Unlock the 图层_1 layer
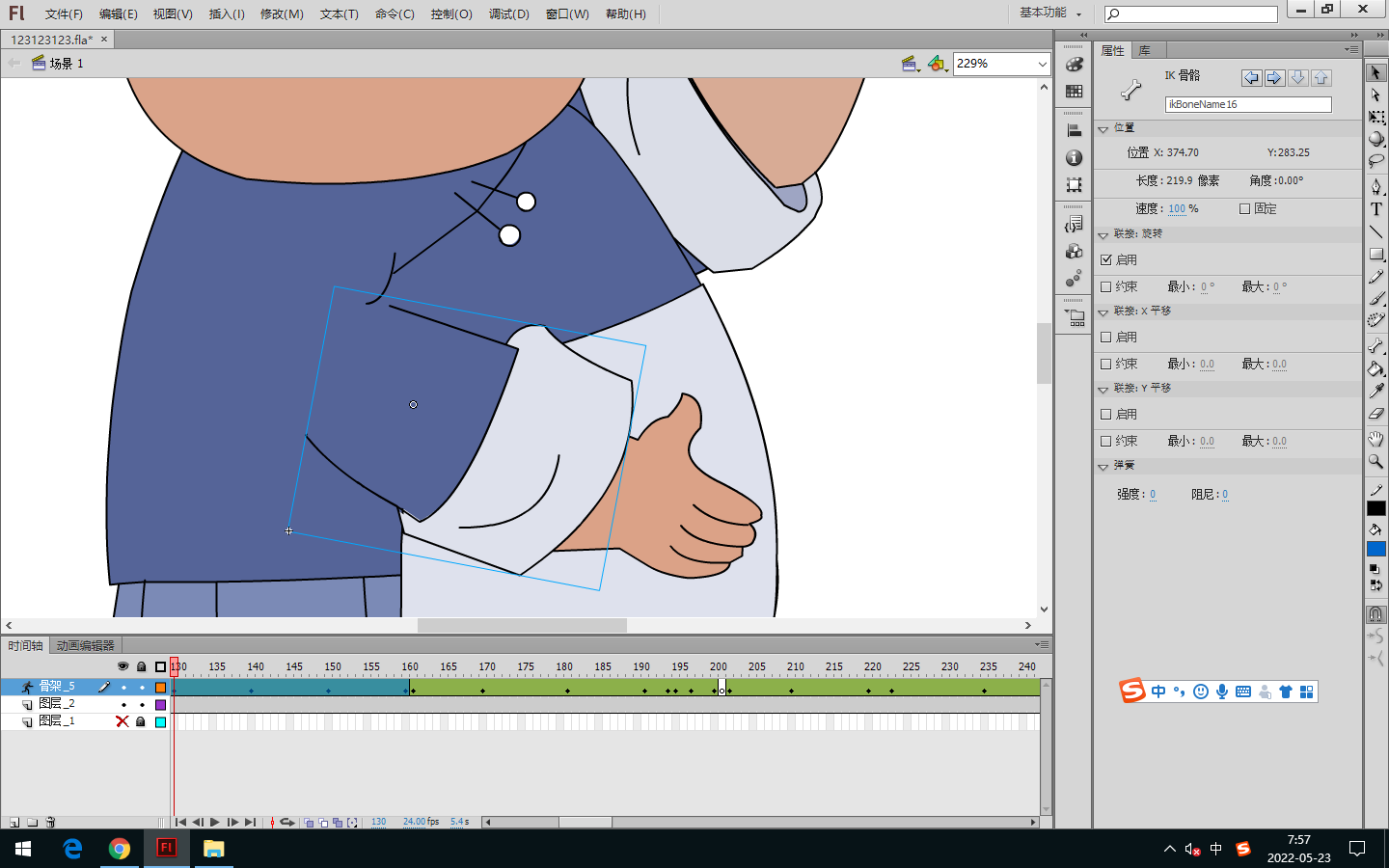The height and width of the screenshot is (868, 1389). point(141,721)
